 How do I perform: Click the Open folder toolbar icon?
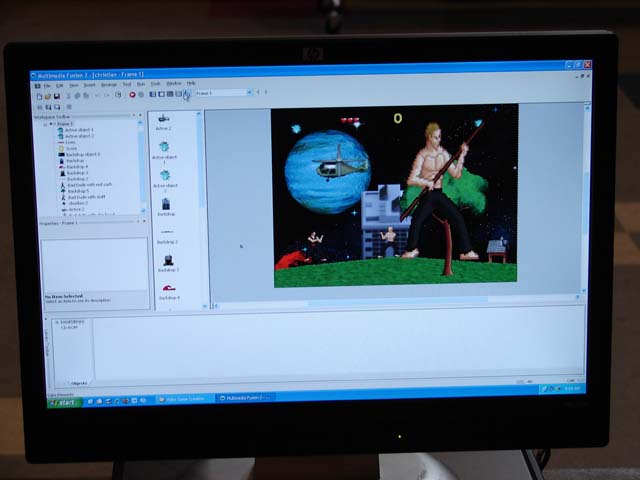point(46,95)
